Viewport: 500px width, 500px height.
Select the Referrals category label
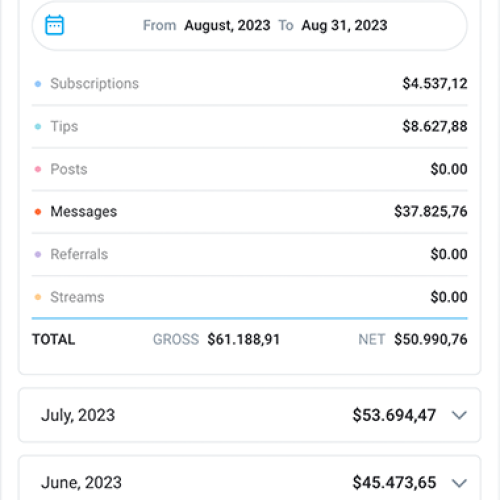[79, 254]
